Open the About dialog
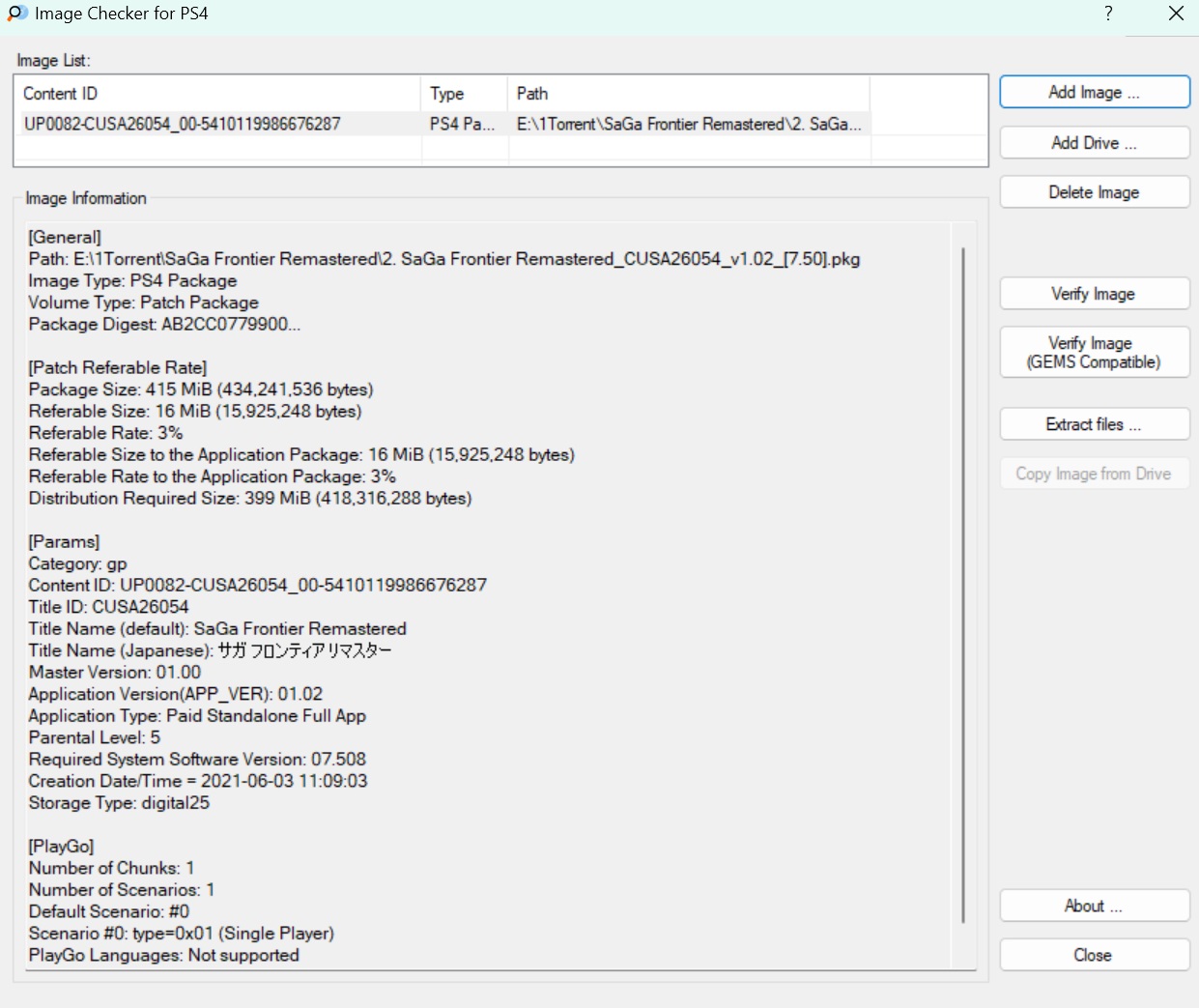This screenshot has width=1199, height=1008. point(1094,906)
